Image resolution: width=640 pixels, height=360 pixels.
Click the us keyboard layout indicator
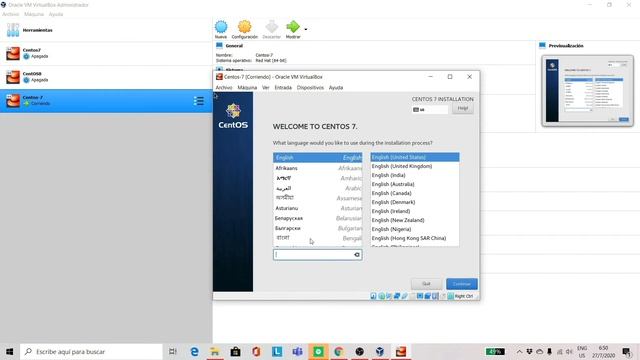(x=430, y=109)
